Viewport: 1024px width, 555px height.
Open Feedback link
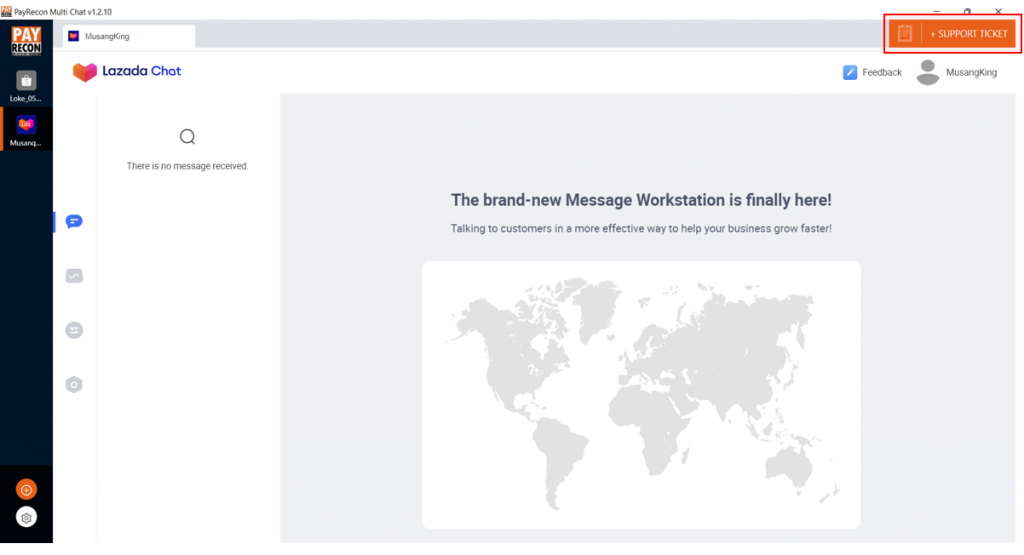(x=882, y=72)
